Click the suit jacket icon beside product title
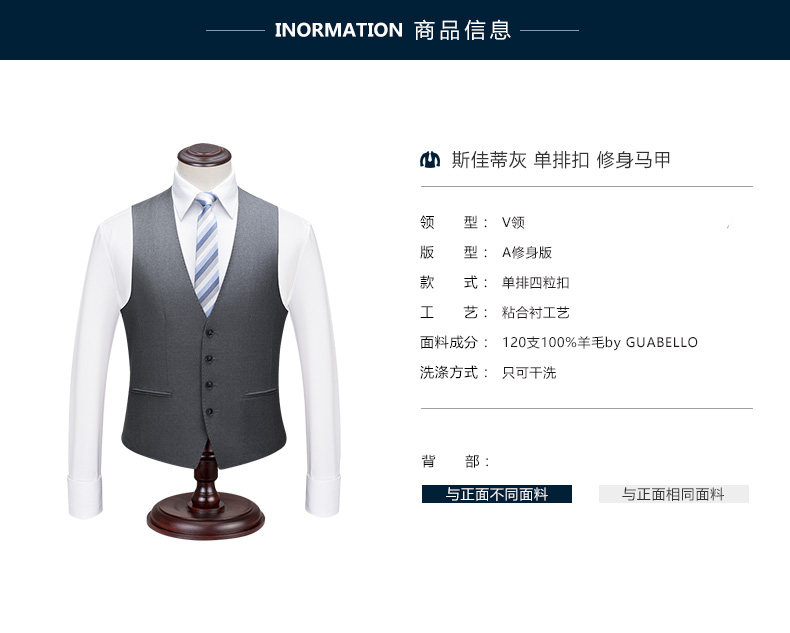The image size is (790, 633). [430, 160]
